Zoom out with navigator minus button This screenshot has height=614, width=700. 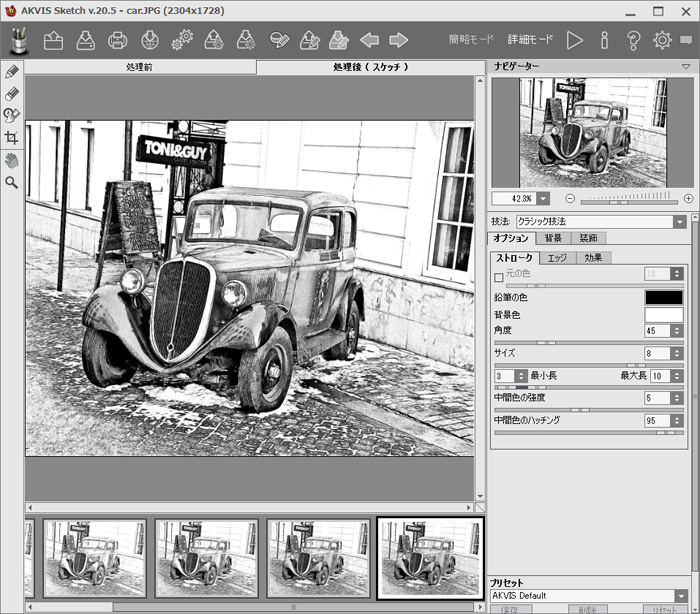point(570,198)
